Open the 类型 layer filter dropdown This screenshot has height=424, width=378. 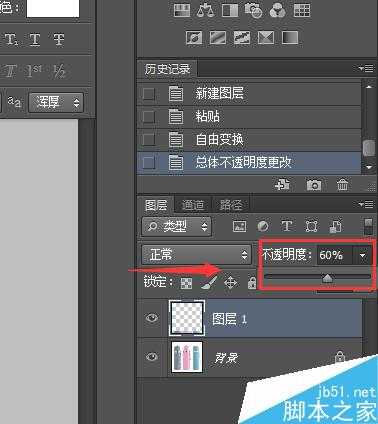coord(176,227)
